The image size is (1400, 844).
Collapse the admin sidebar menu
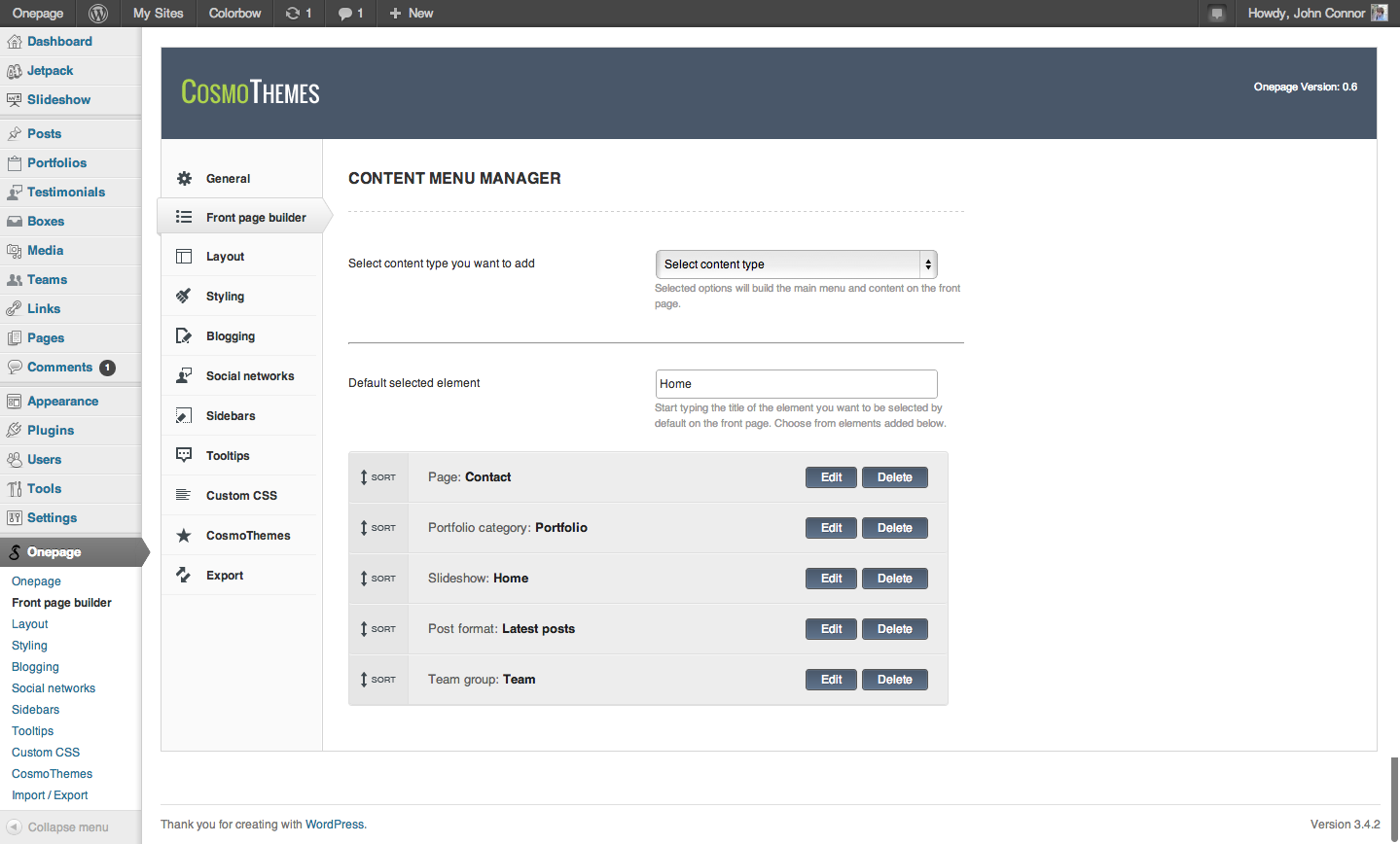pos(58,827)
